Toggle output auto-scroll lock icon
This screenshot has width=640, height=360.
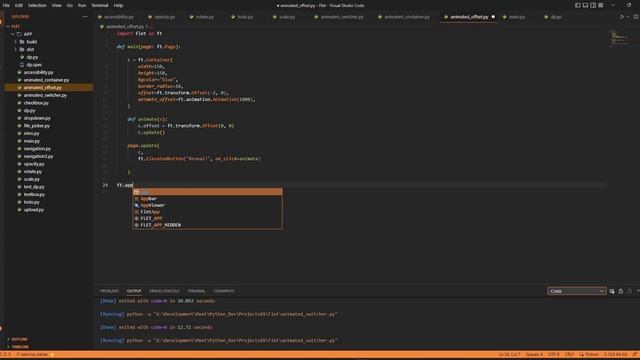pyautogui.click(x=621, y=291)
